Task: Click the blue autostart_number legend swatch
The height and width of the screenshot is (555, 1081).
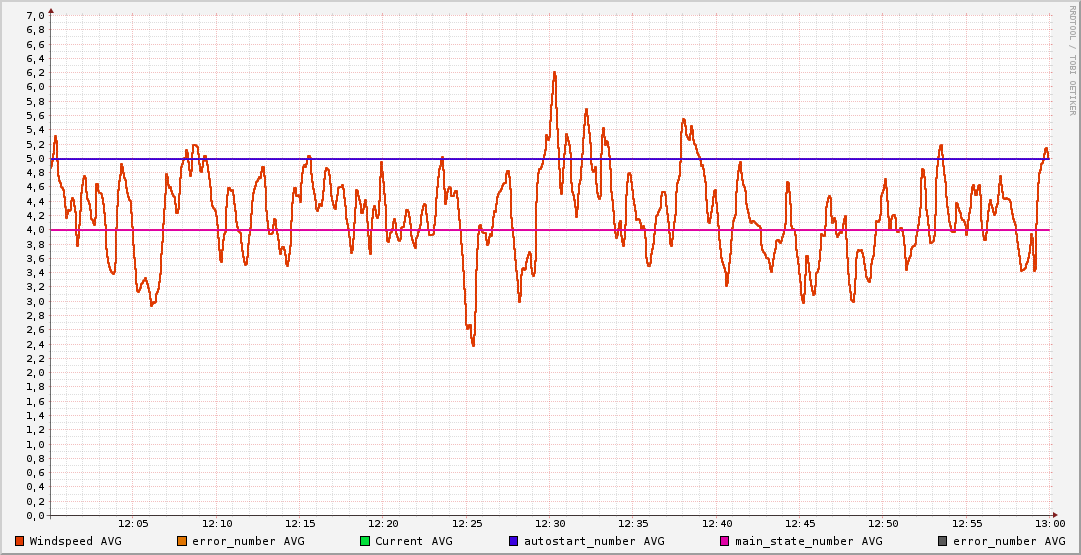Action: 513,541
